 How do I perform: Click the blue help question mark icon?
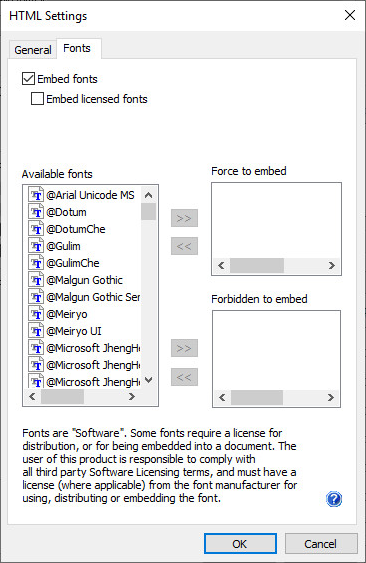point(334,499)
